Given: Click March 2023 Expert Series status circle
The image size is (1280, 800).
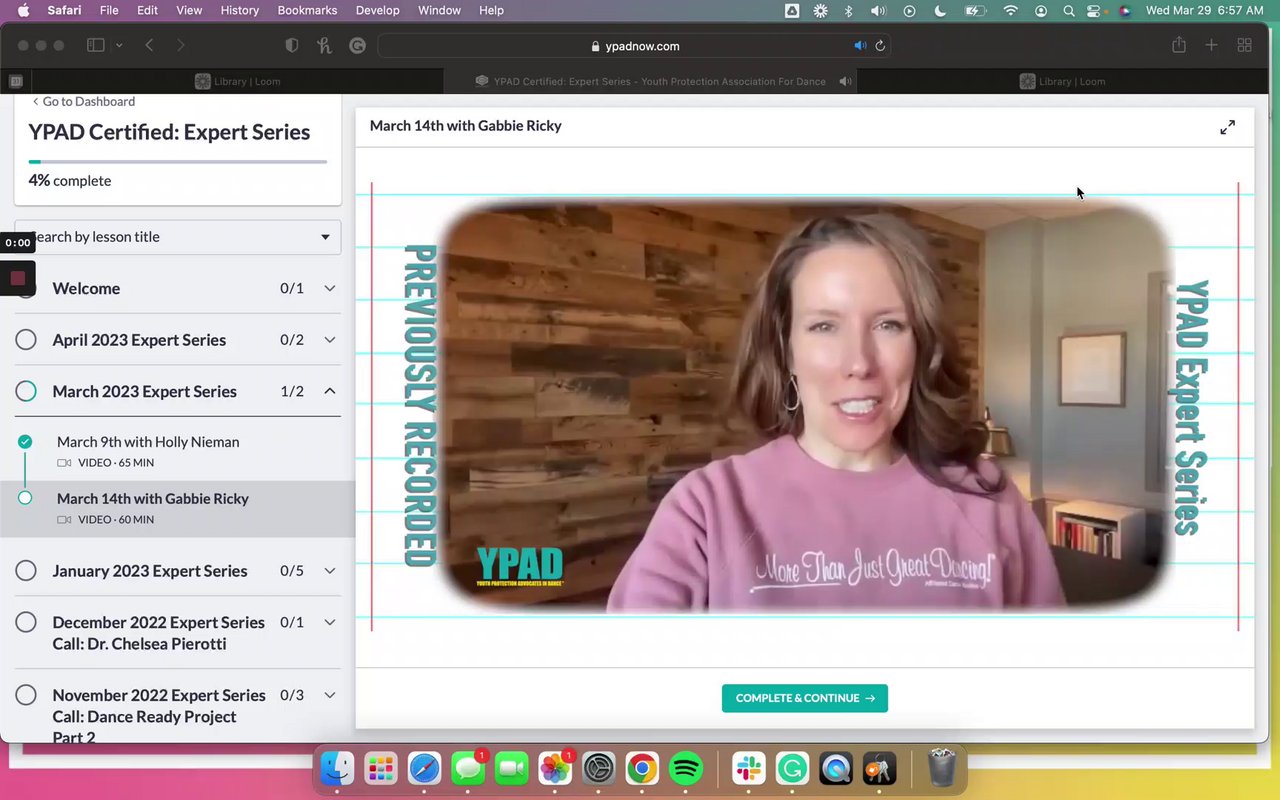Looking at the screenshot, I should click(x=26, y=391).
